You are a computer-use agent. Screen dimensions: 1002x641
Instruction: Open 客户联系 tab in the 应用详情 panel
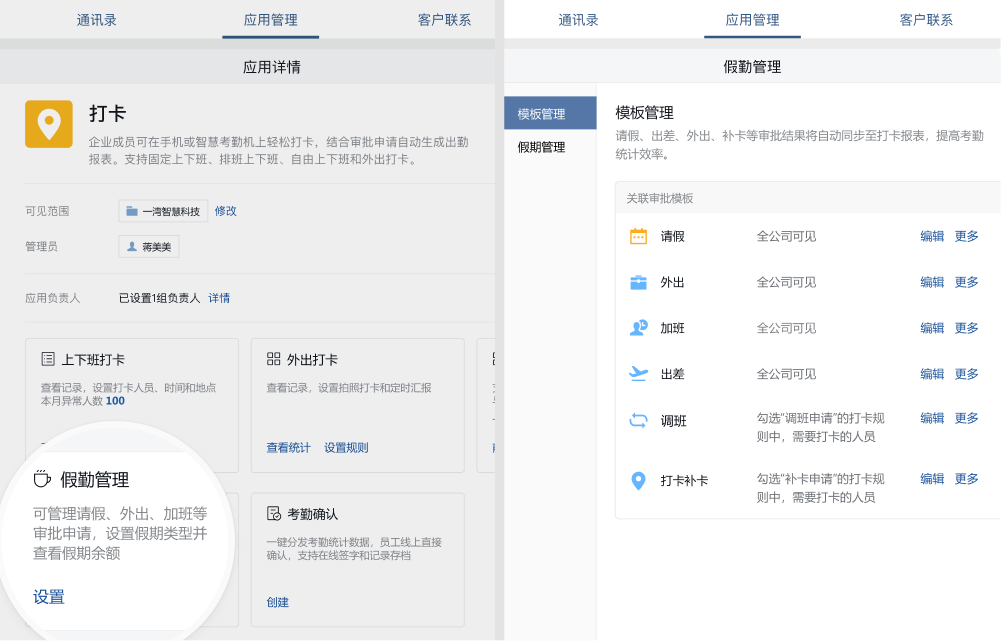coord(444,20)
